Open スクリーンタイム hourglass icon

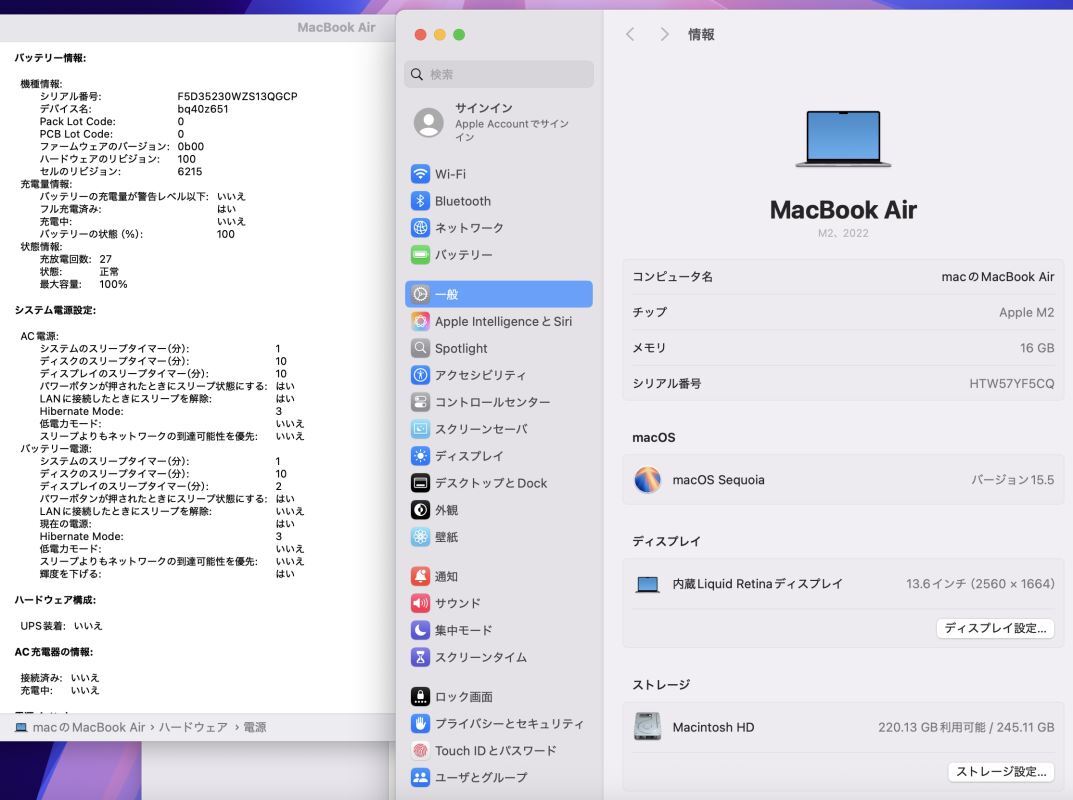click(x=420, y=657)
